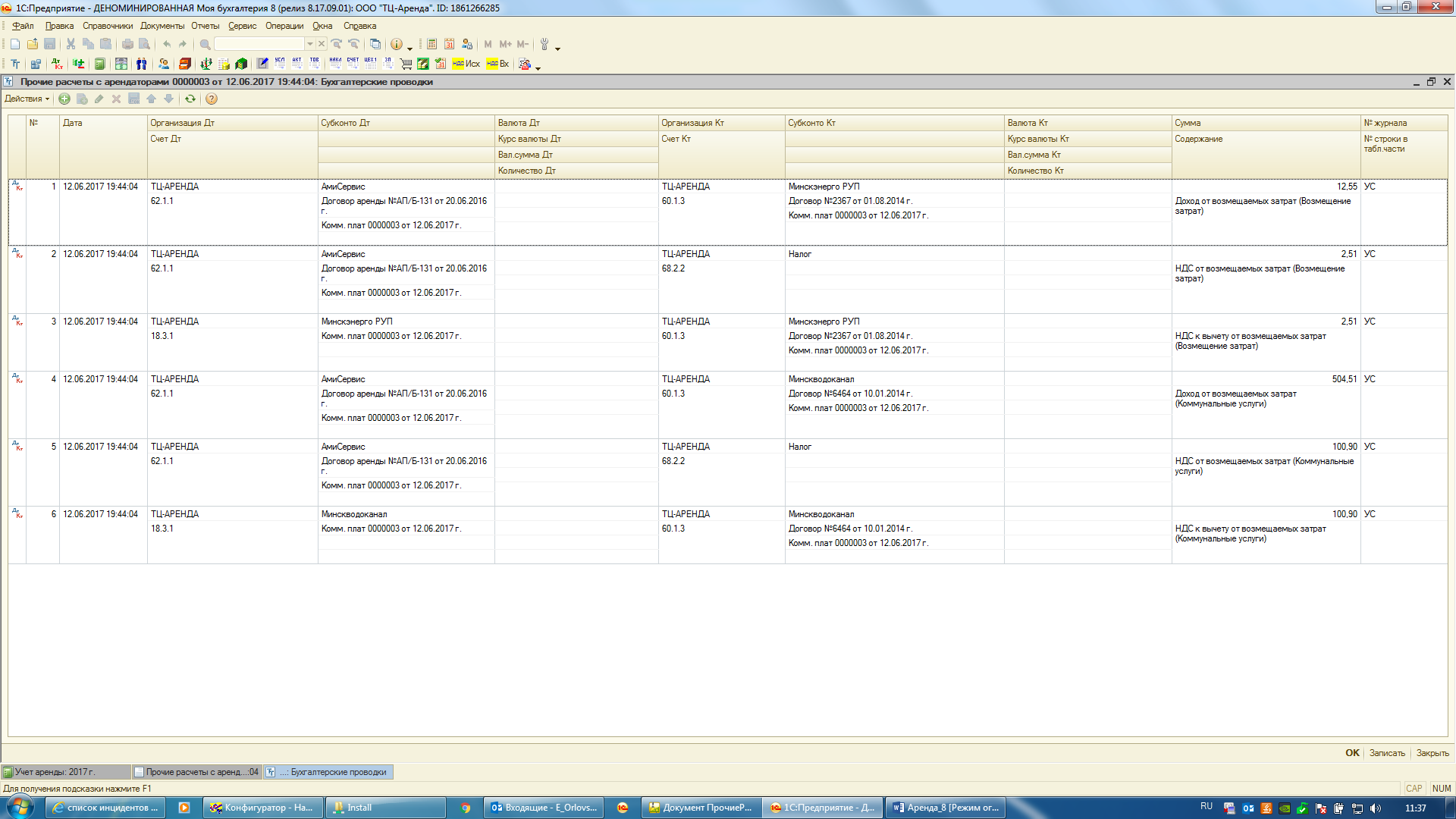This screenshot has width=1456, height=819.
Task: Click the shopping cart toolbar icon
Action: coord(406,64)
